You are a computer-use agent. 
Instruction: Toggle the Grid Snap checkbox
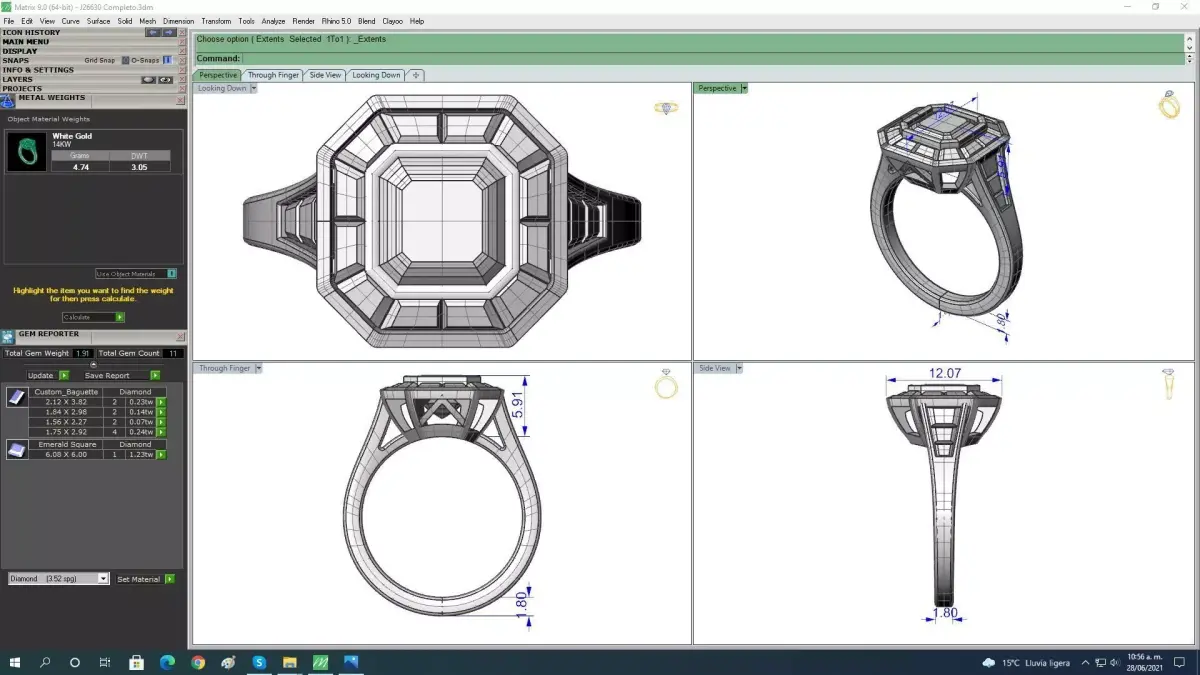pyautogui.click(x=125, y=60)
